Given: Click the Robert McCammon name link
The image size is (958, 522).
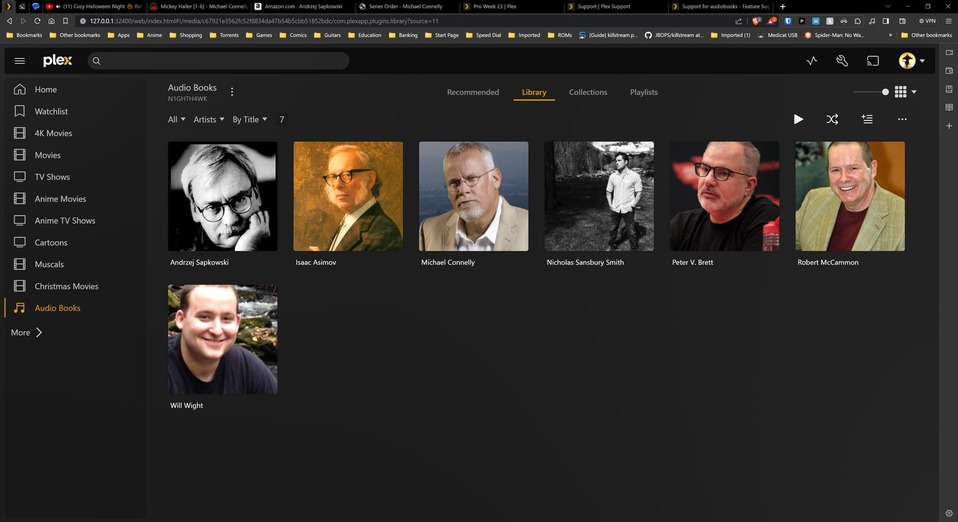Looking at the screenshot, I should [828, 262].
